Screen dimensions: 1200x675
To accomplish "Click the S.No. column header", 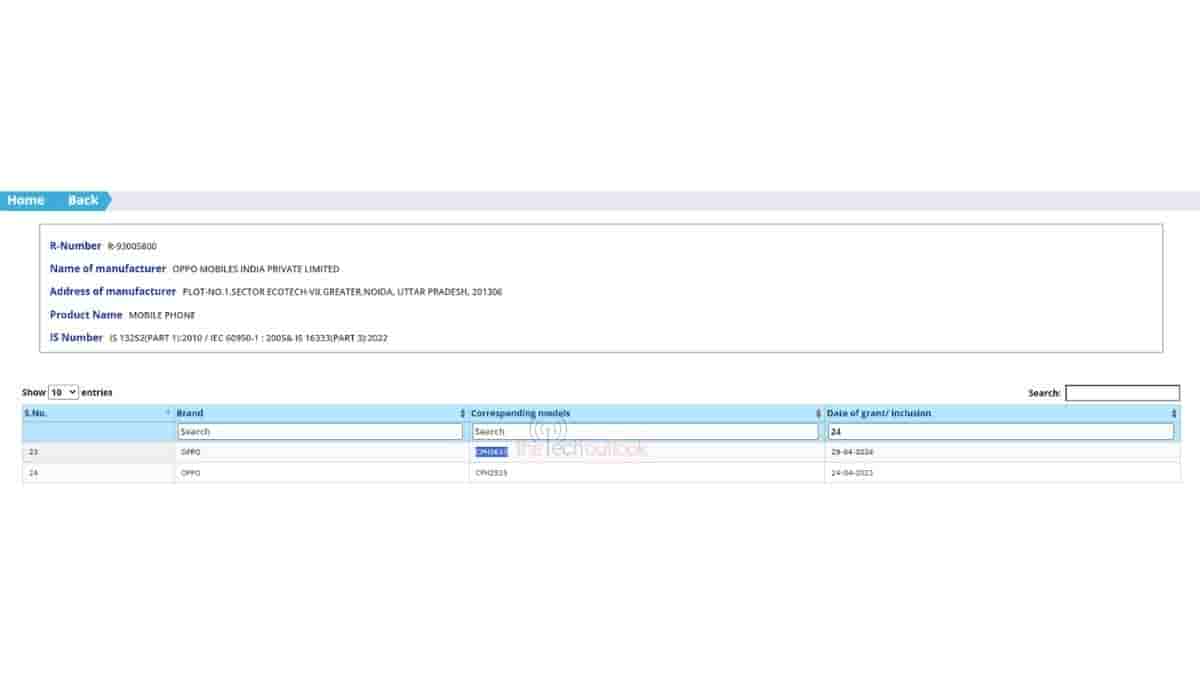I will click(x=36, y=413).
